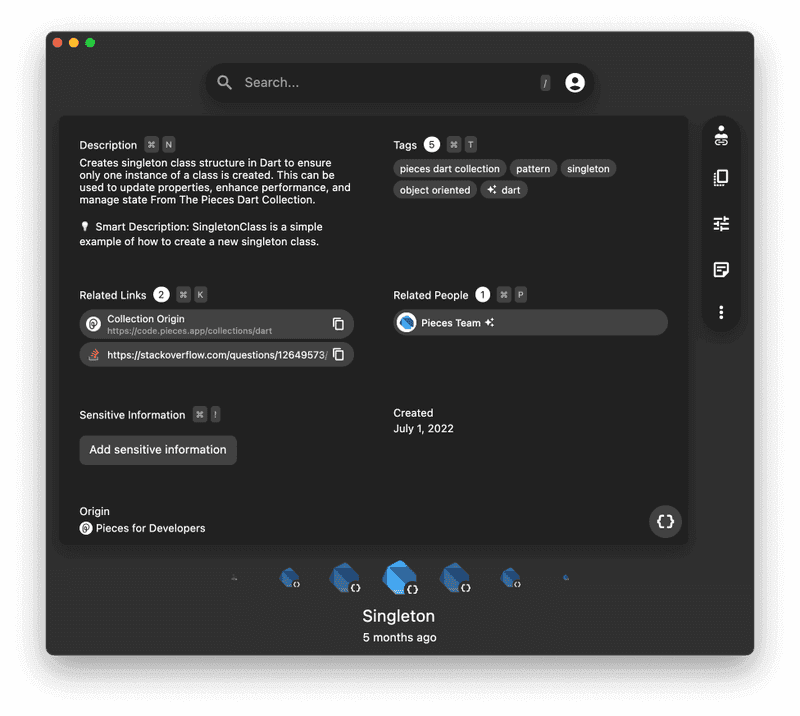Click the stackoverflow logo icon
The height and width of the screenshot is (716, 800).
tap(93, 354)
